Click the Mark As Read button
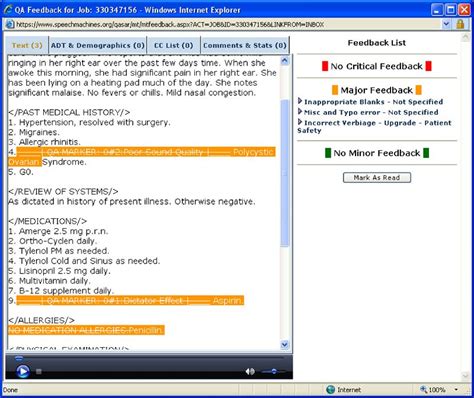 (x=377, y=177)
